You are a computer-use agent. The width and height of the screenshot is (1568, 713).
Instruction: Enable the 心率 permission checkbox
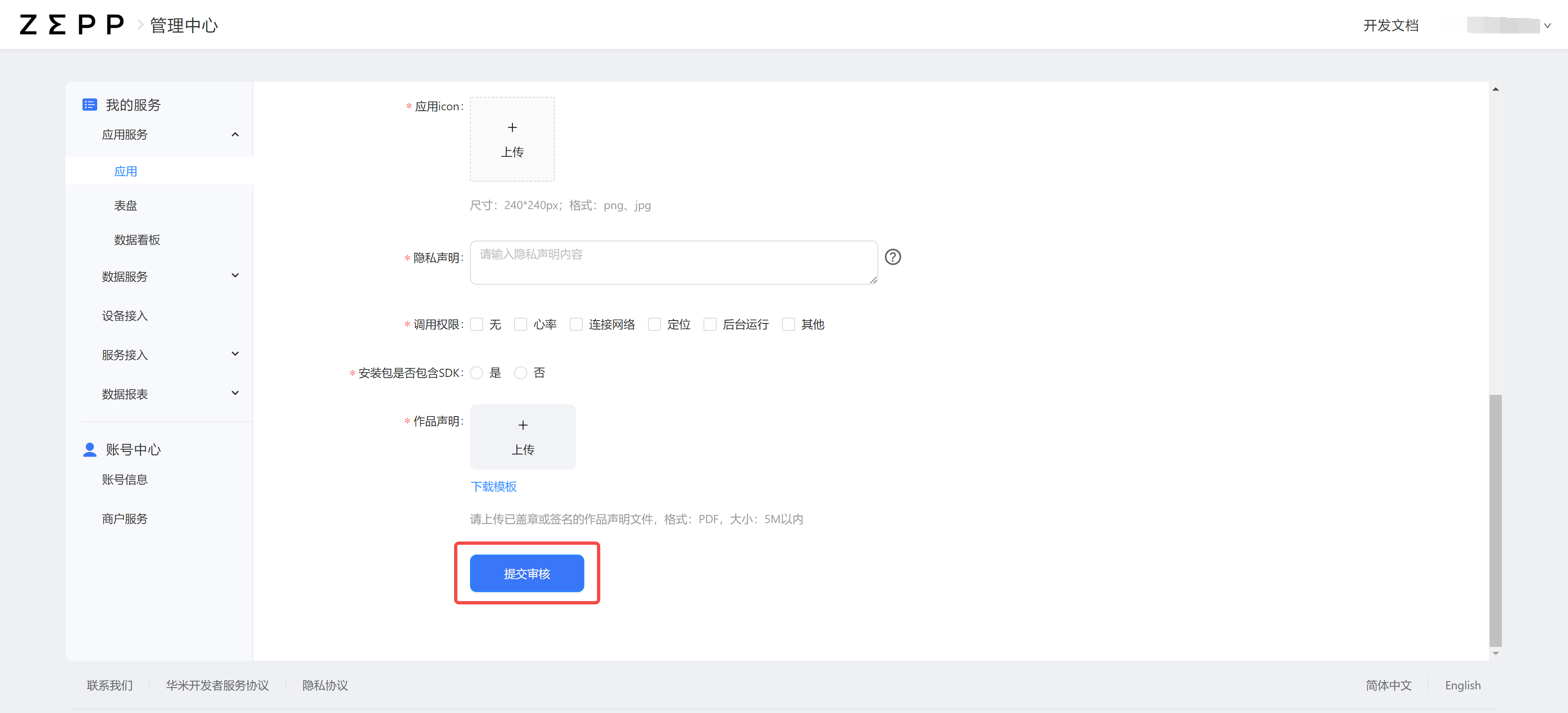pyautogui.click(x=521, y=324)
